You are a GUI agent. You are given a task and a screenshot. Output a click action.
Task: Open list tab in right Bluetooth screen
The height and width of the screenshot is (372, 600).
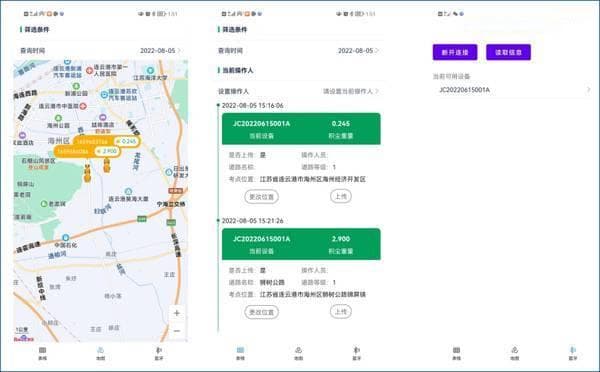457,354
